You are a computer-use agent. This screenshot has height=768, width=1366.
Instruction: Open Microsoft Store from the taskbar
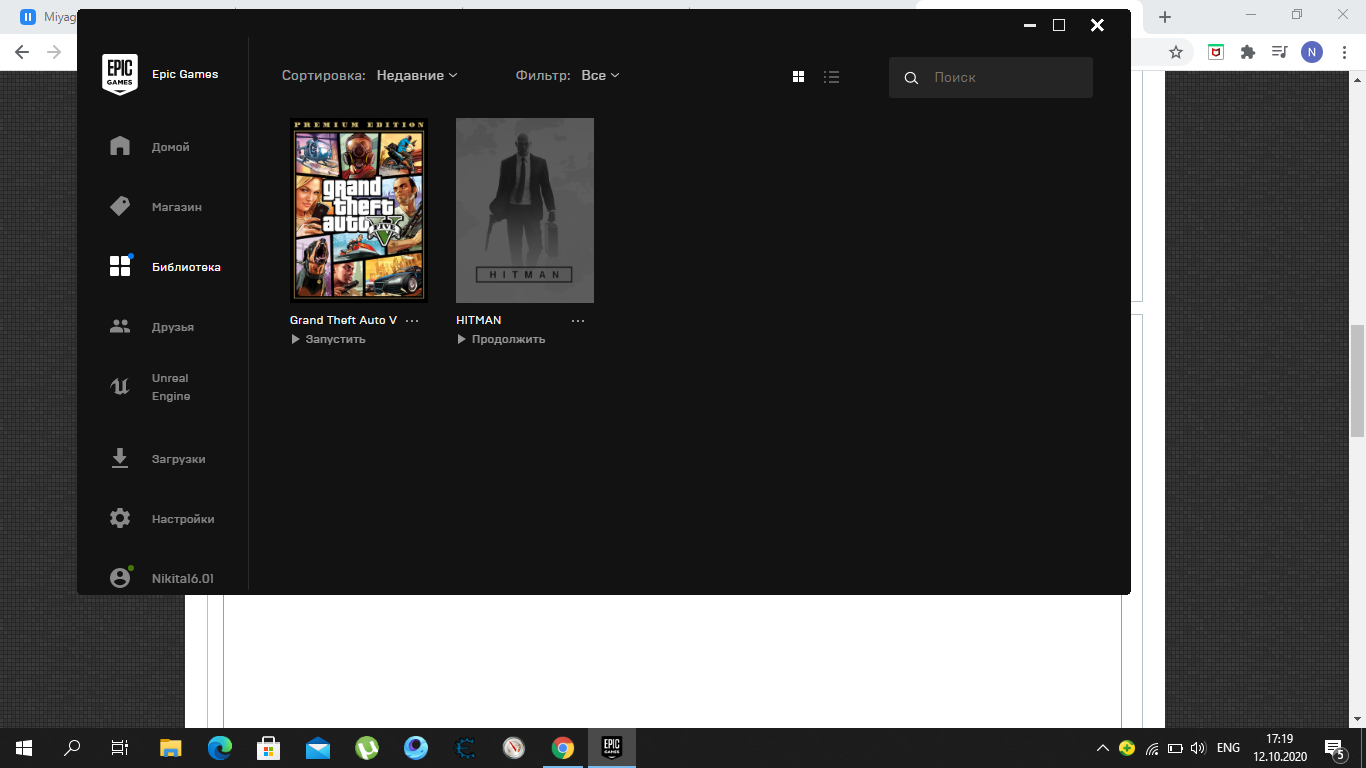click(x=269, y=747)
